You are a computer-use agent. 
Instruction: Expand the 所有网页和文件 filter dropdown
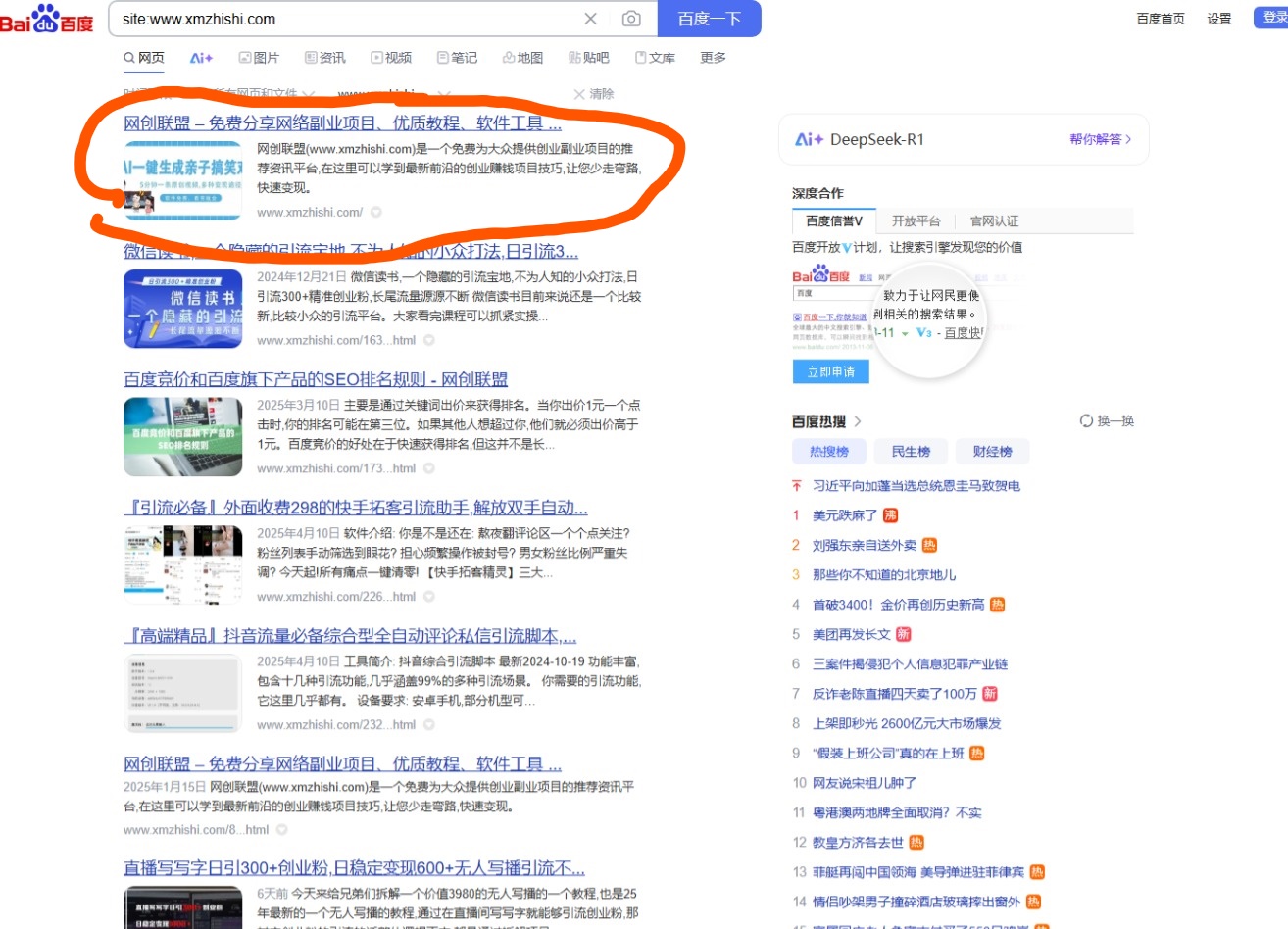[x=310, y=93]
